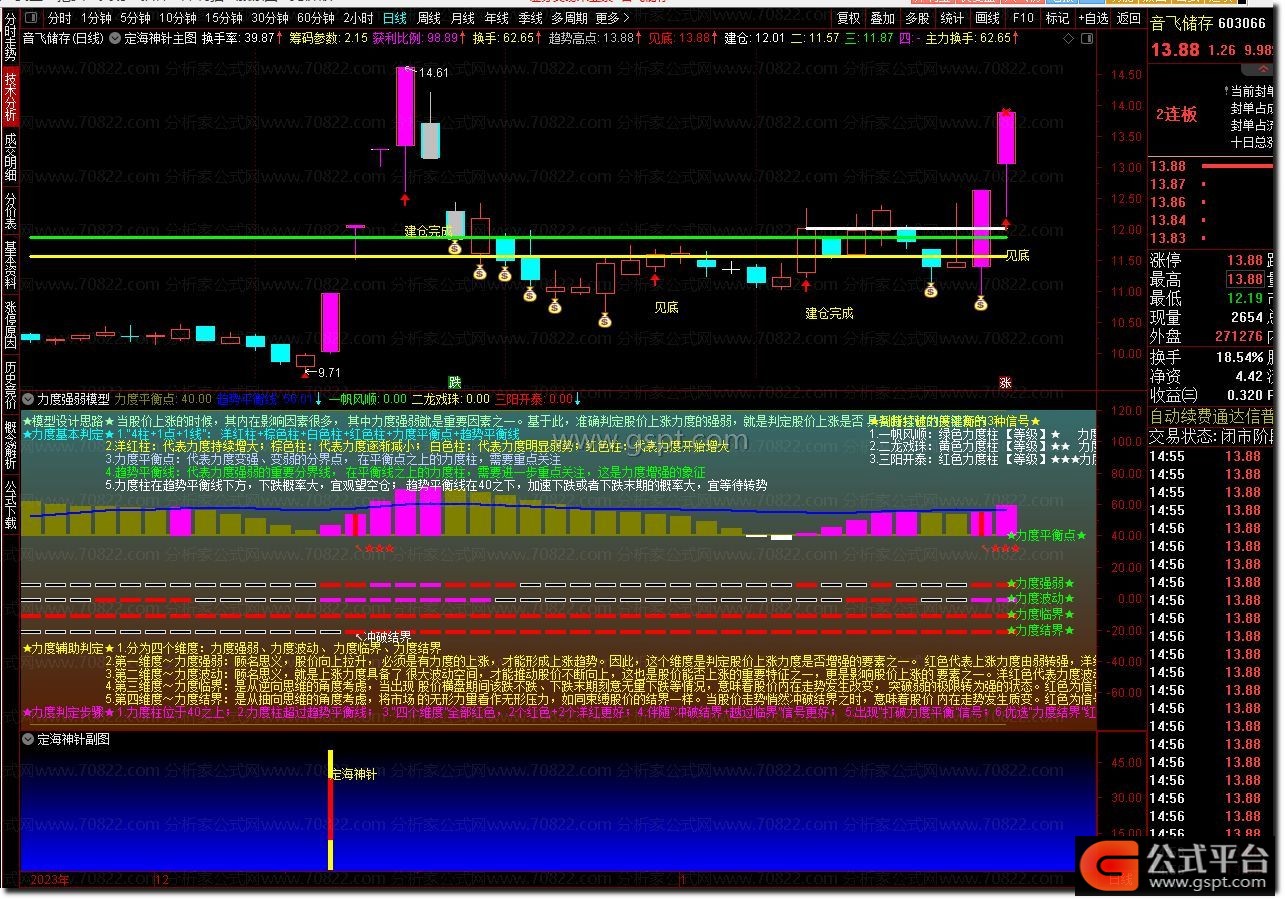This screenshot has width=1285, height=899.
Task: Expand the 定海神针副图 indicator dropdown arrow
Action: [x=28, y=740]
